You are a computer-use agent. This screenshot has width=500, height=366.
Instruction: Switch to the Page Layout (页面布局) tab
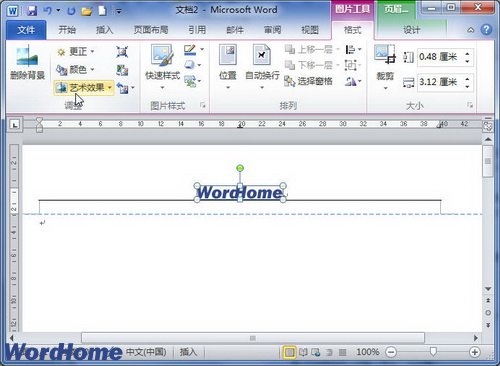click(151, 30)
